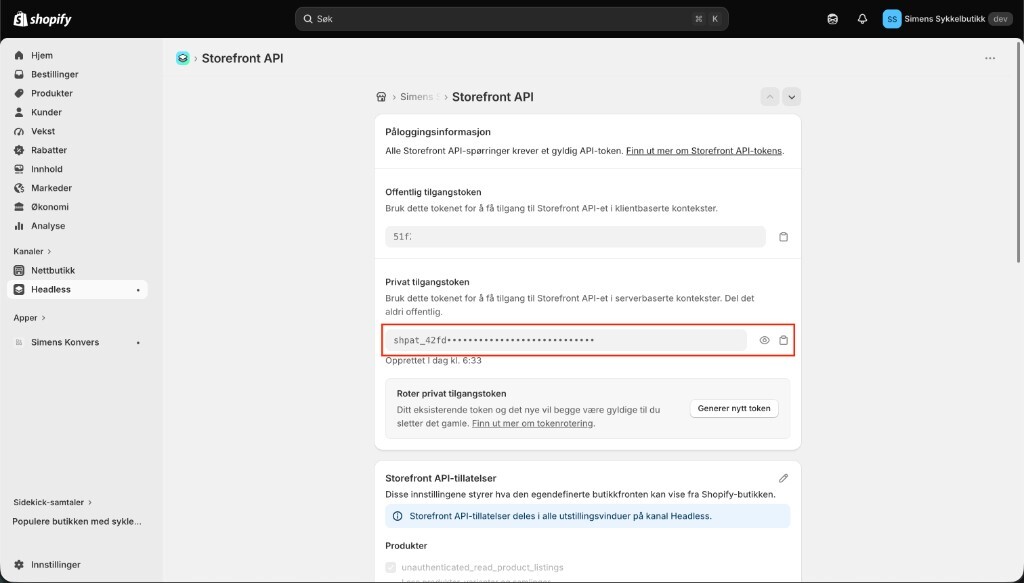The height and width of the screenshot is (583, 1024).
Task: Click the Innhold sidebar icon
Action: tap(19, 169)
